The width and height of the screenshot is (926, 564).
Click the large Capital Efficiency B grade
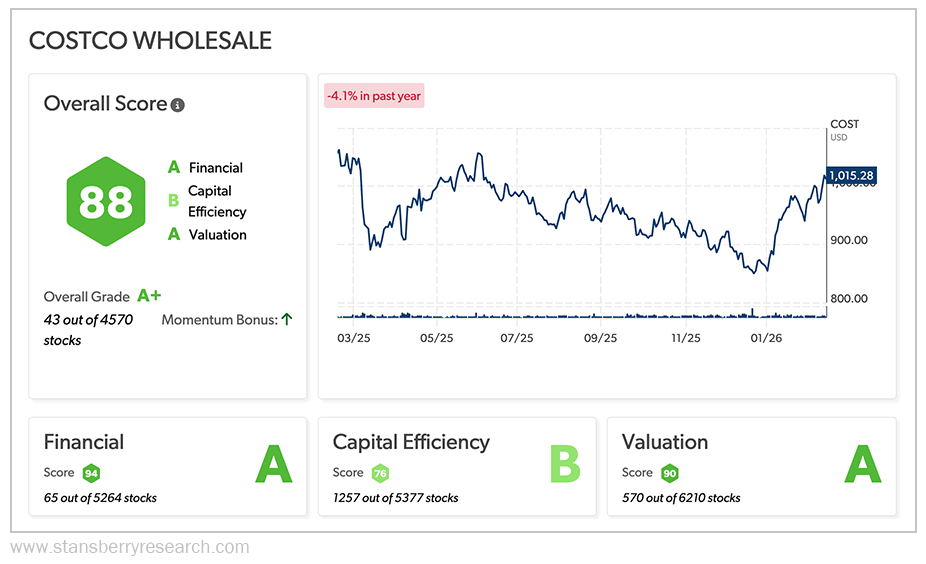(565, 464)
